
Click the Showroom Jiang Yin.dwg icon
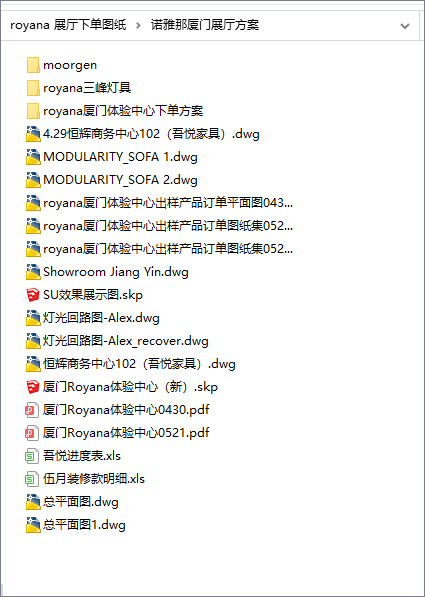pyautogui.click(x=33, y=272)
